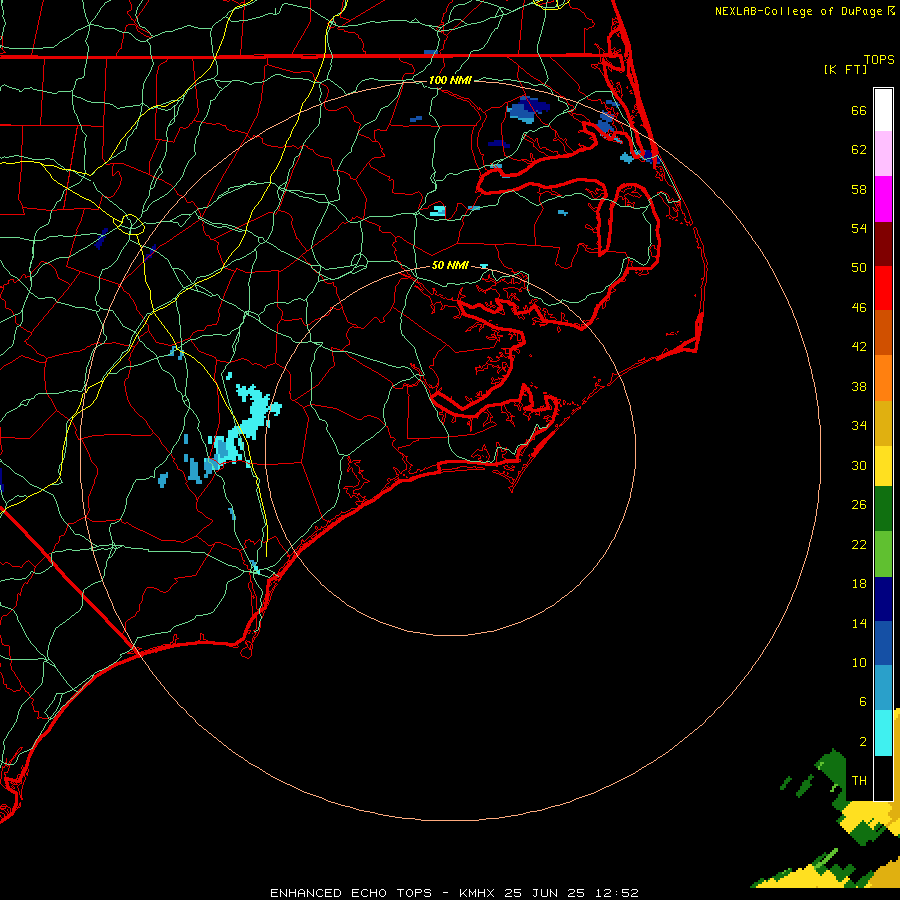Select the 18 legend value
Image resolution: width=900 pixels, height=900 pixels.
click(x=859, y=584)
